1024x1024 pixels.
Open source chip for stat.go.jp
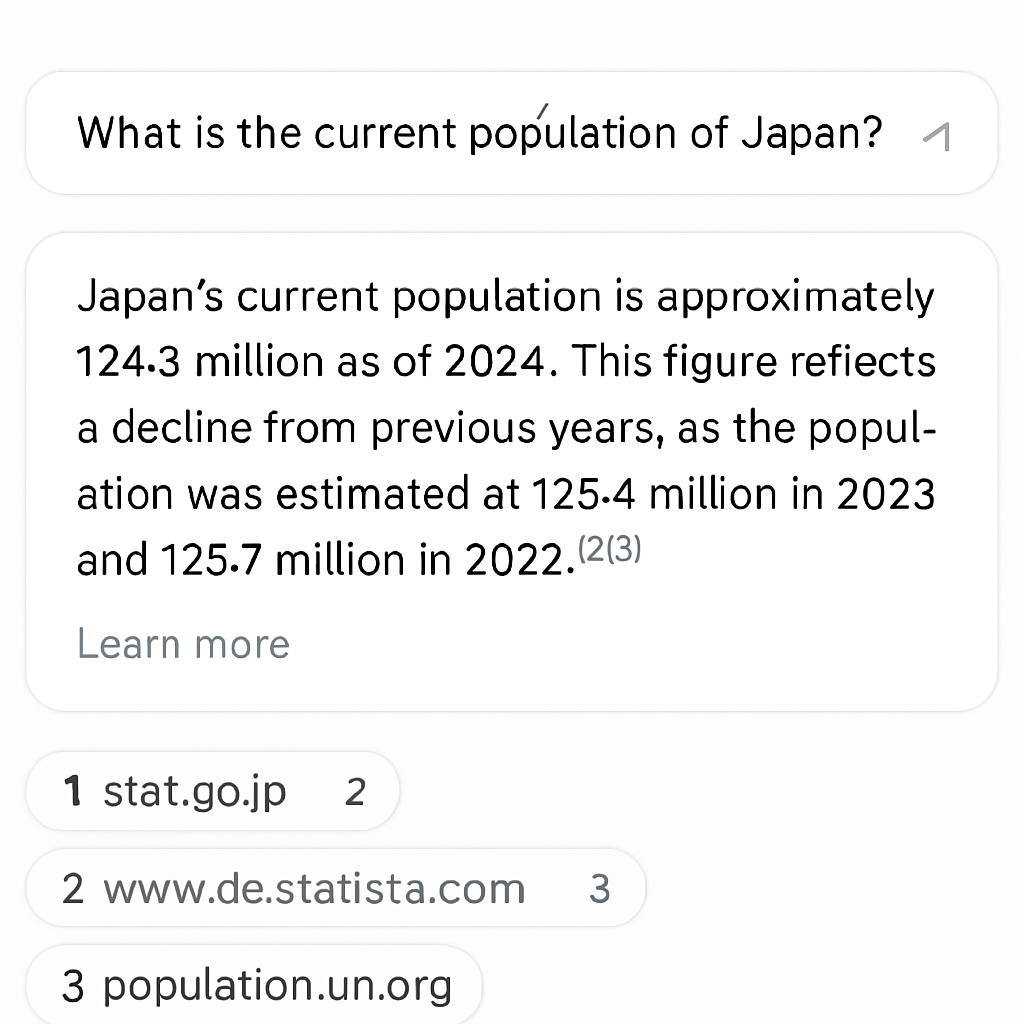pos(195,790)
